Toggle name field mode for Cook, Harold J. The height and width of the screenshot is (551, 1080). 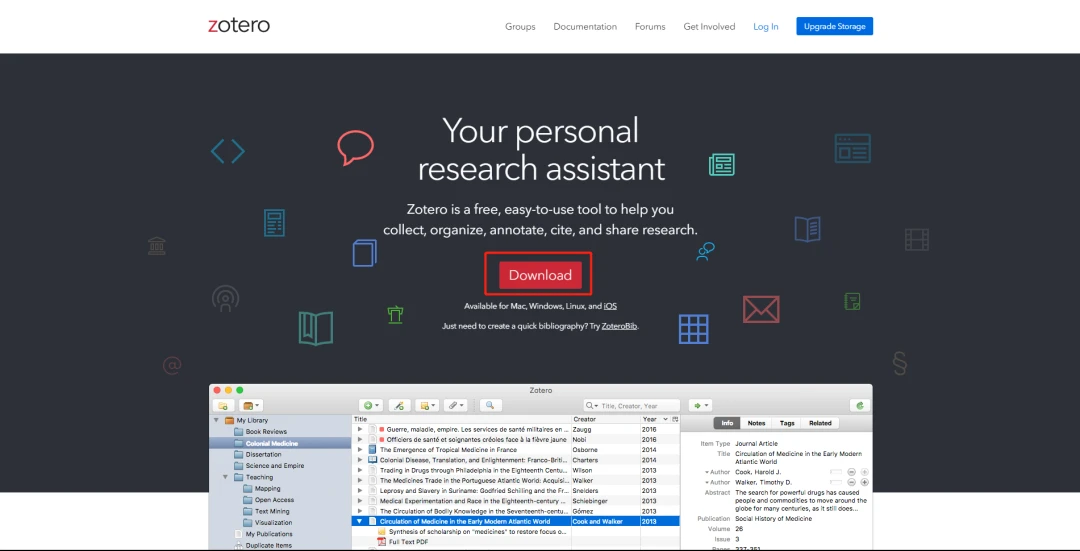(x=835, y=472)
